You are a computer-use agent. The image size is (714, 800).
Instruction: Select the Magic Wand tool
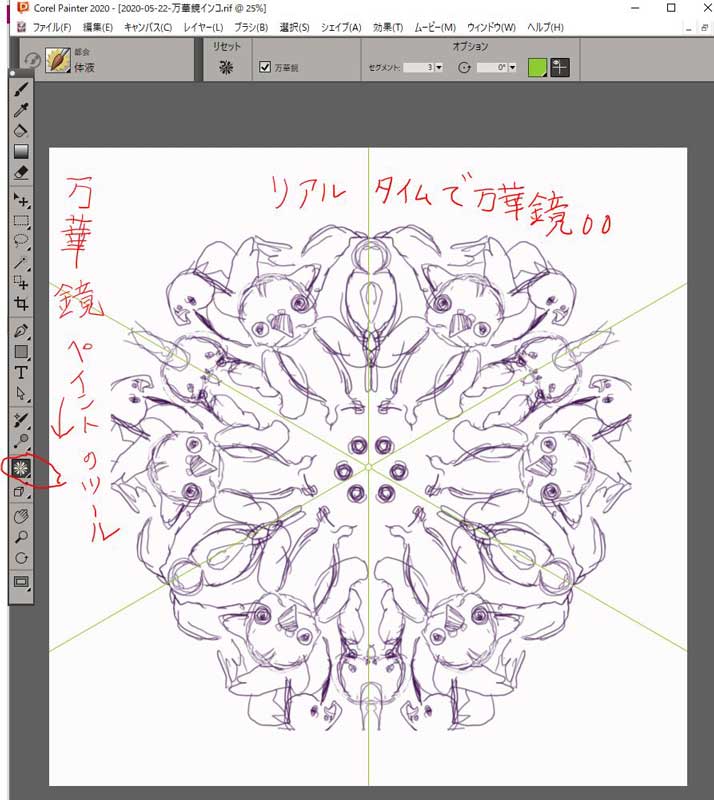(x=20, y=262)
